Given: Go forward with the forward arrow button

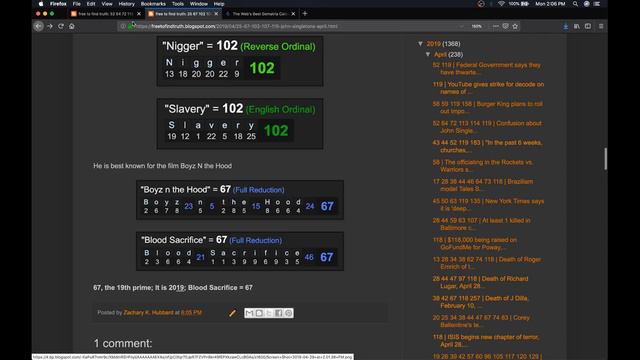Looking at the screenshot, I should pyautogui.click(x=50, y=26).
